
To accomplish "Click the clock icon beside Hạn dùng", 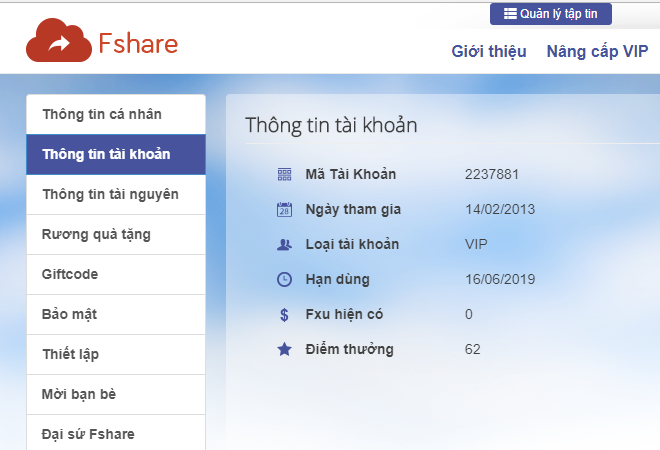I will point(285,280).
